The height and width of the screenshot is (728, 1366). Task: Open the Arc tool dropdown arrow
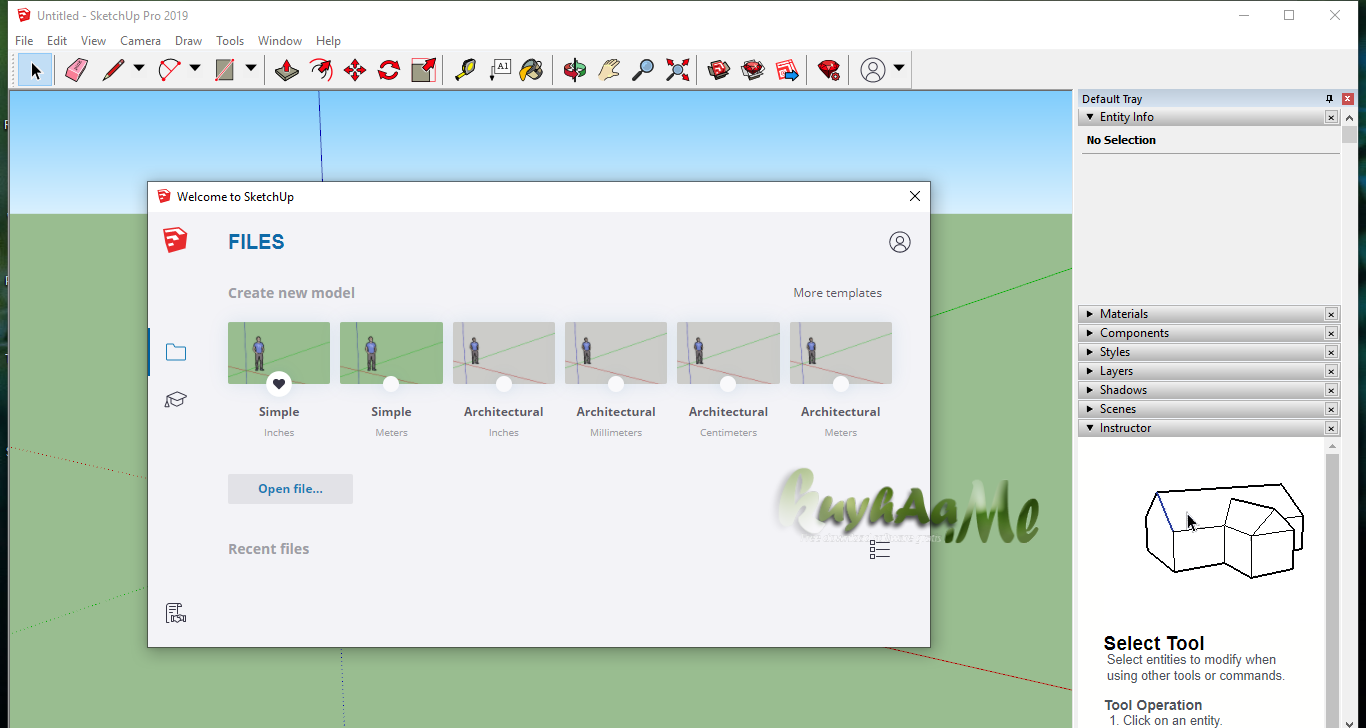[x=195, y=69]
